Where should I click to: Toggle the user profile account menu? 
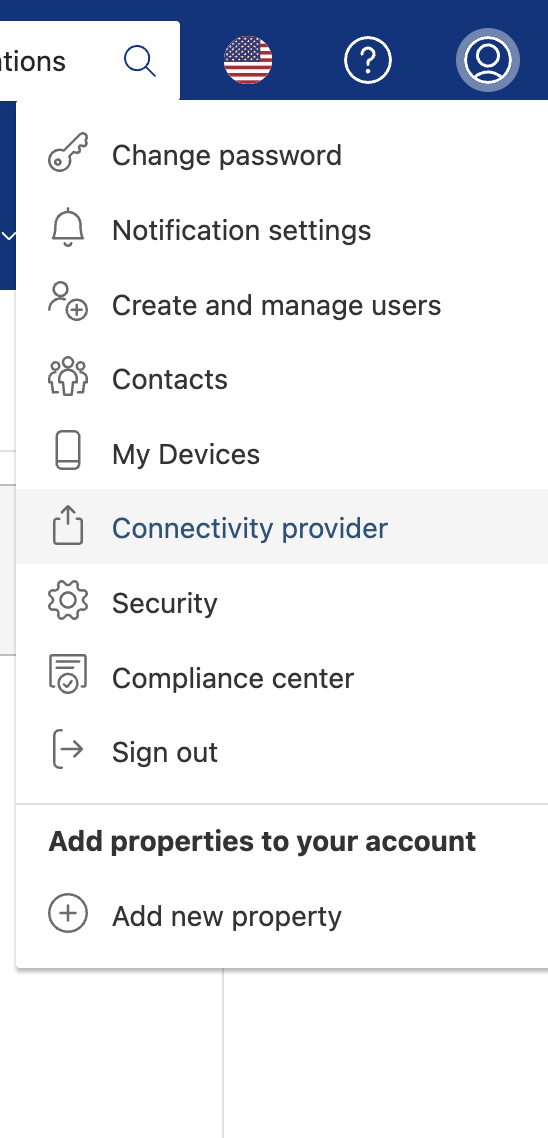click(488, 60)
